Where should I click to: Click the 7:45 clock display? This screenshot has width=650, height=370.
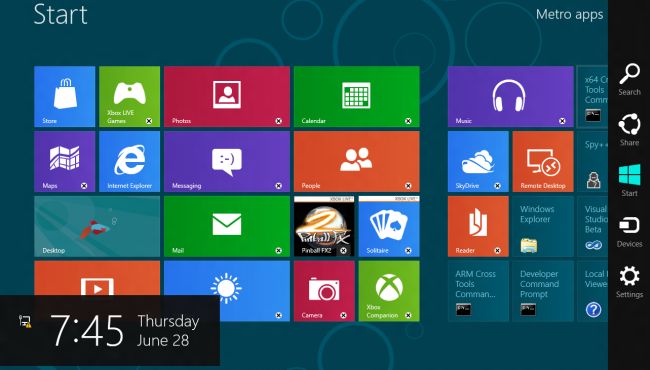coord(87,331)
